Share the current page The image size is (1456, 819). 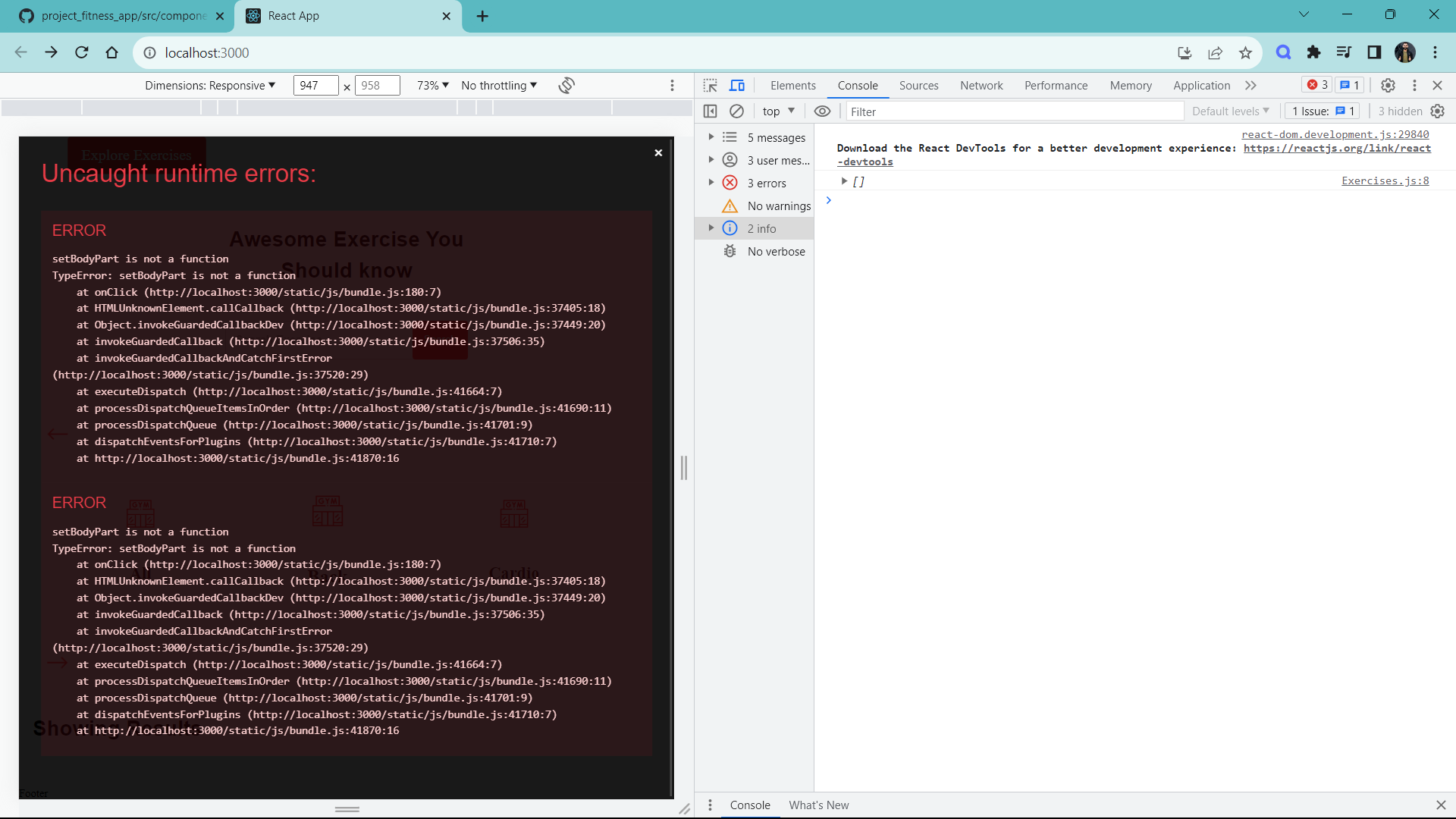tap(1215, 52)
